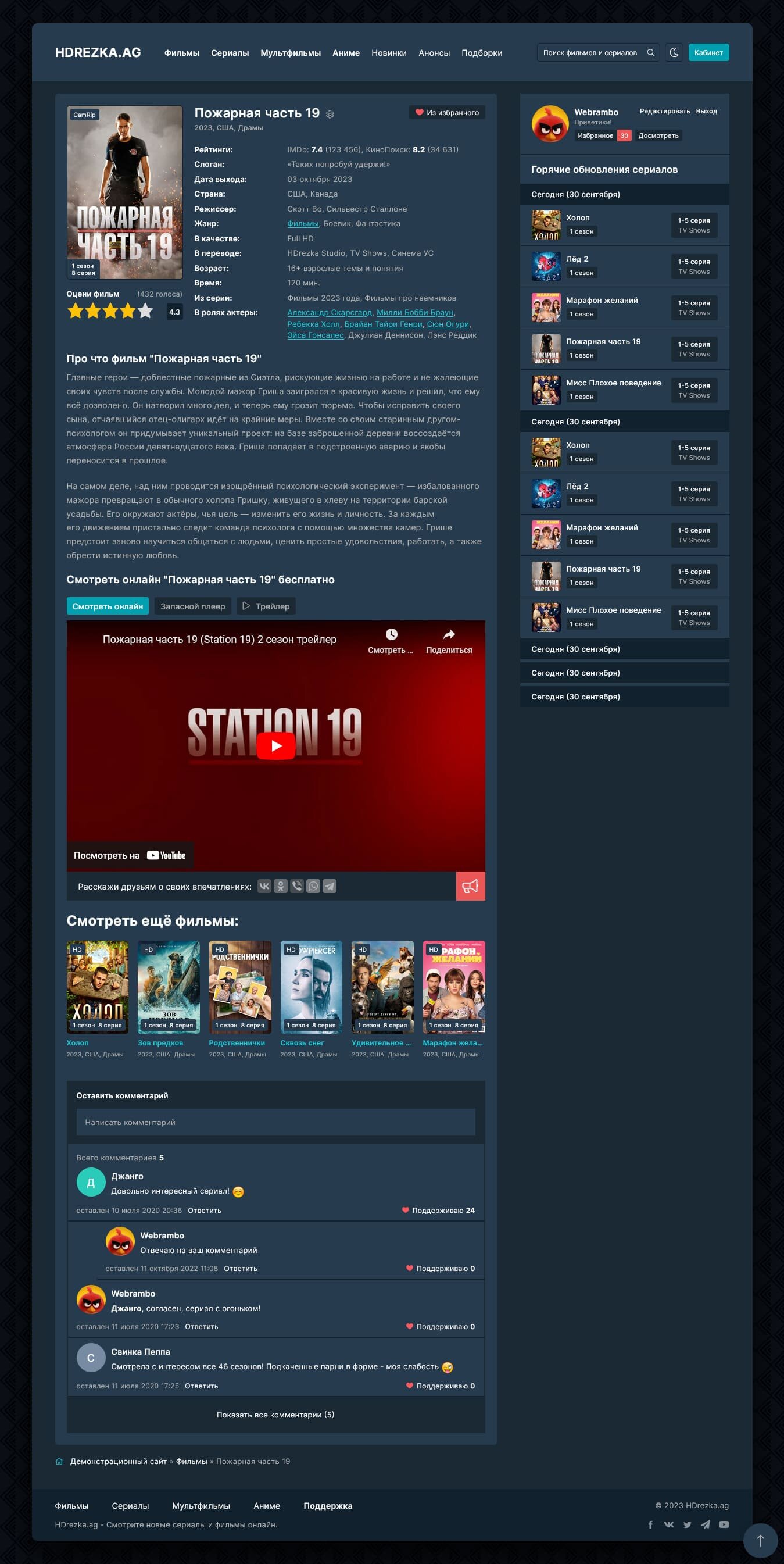Image resolution: width=784 pixels, height=1564 pixels.
Task: Rate the film with the fifth star
Action: 145,312
